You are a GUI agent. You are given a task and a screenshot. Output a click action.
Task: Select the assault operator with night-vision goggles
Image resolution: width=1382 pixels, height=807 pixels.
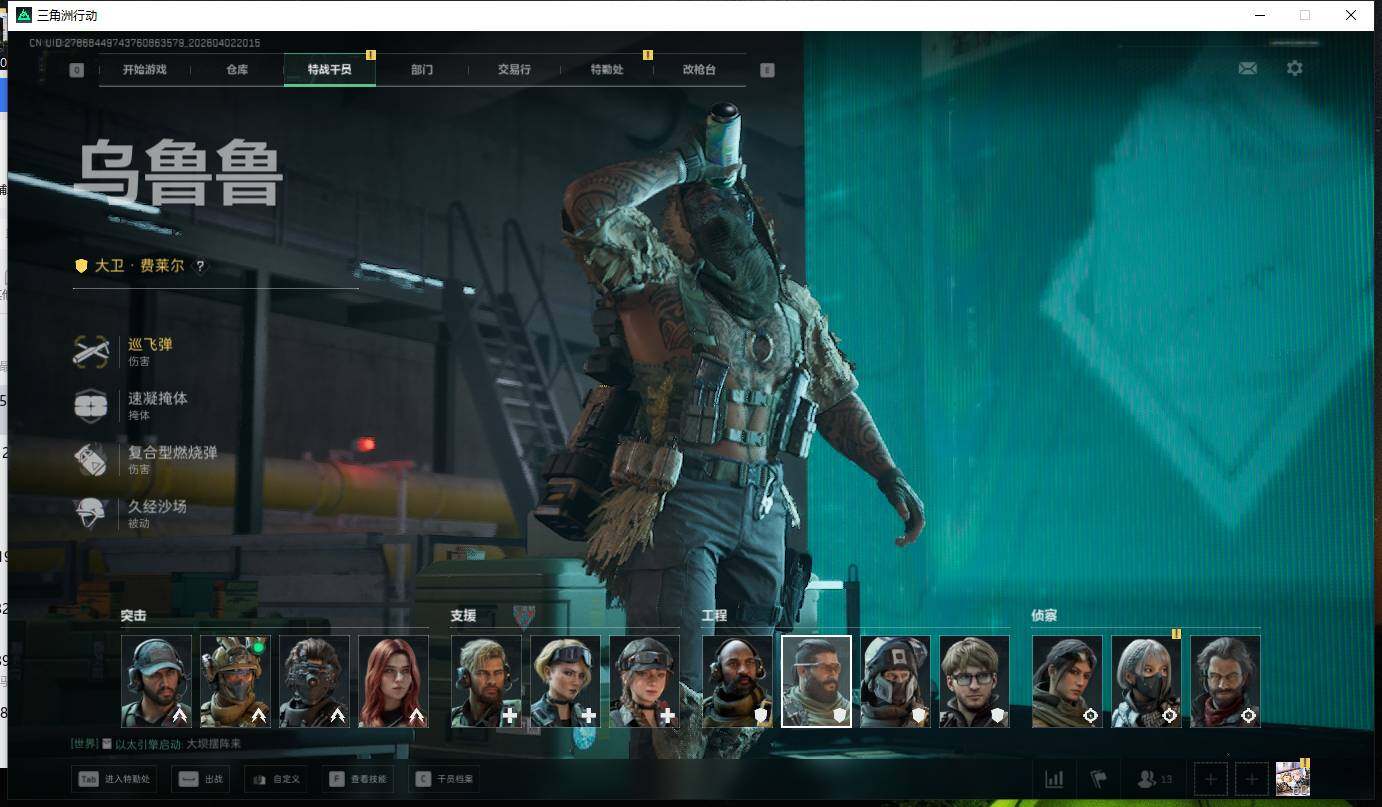pos(314,681)
